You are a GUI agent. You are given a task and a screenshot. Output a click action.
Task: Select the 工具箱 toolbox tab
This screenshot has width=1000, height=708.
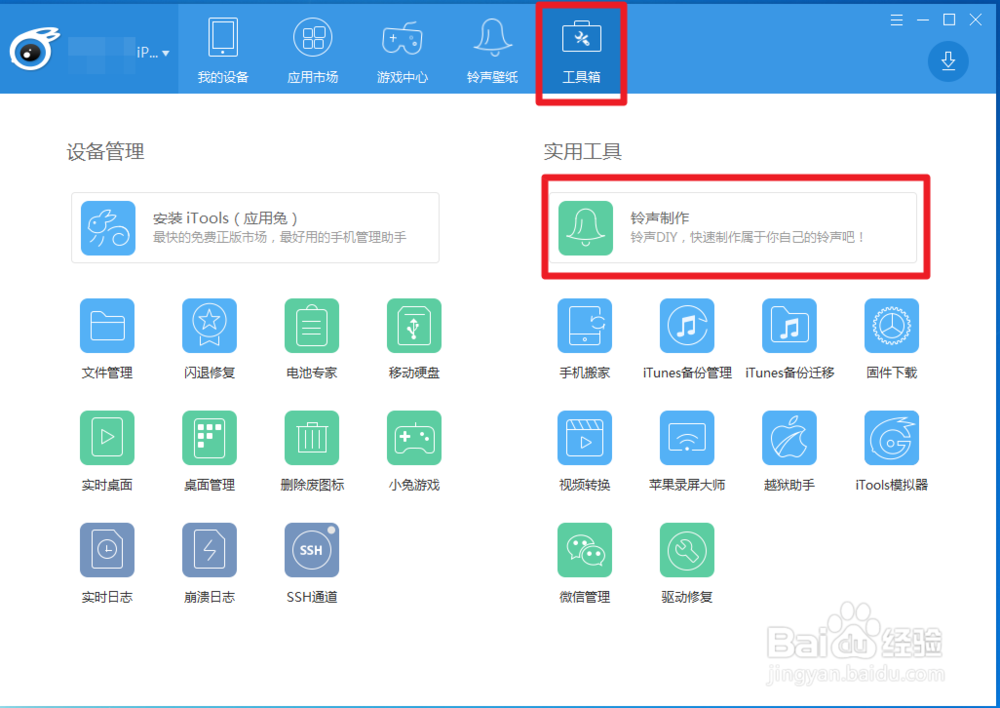click(581, 51)
